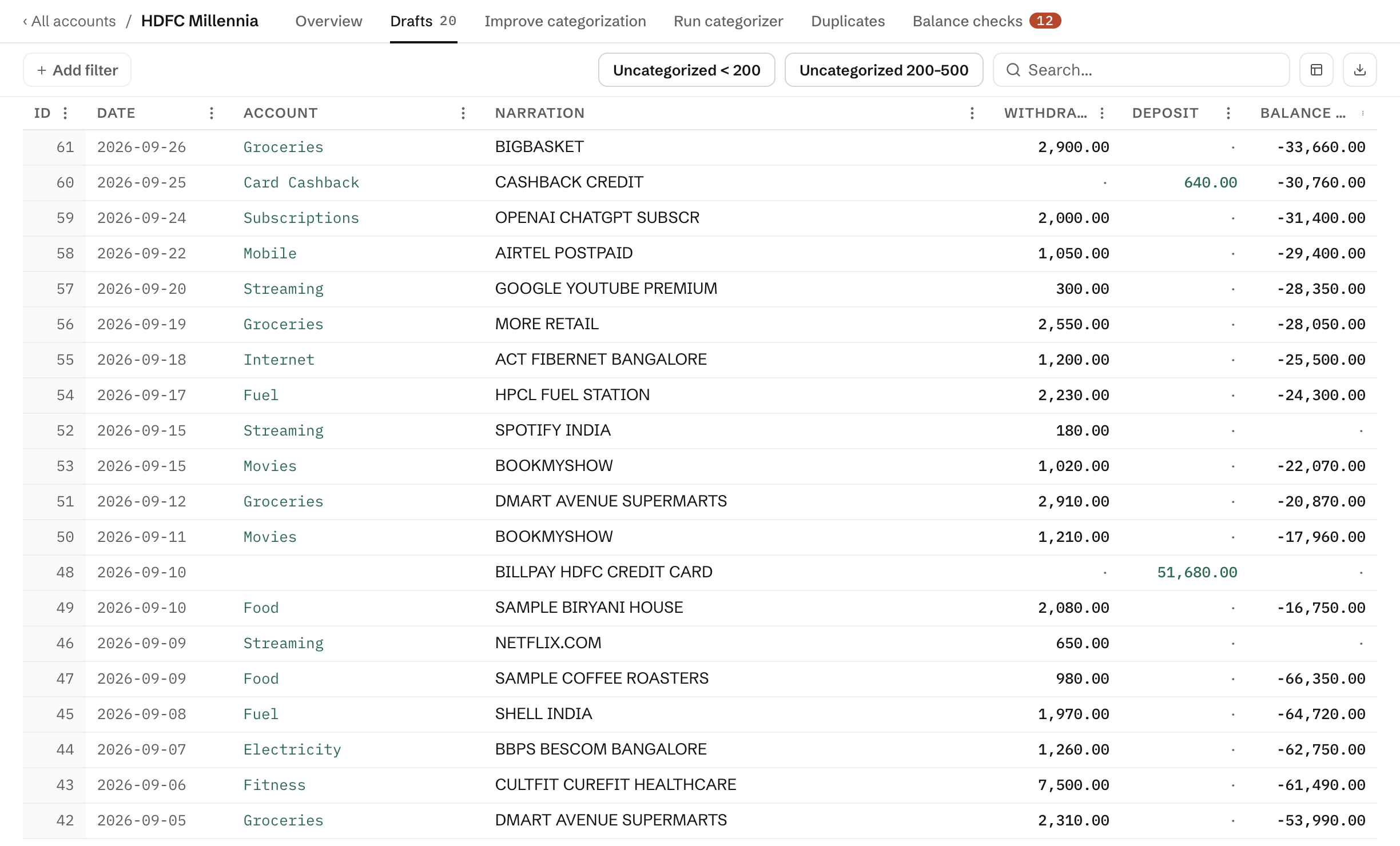Switch to the Duplicates tab

click(848, 21)
